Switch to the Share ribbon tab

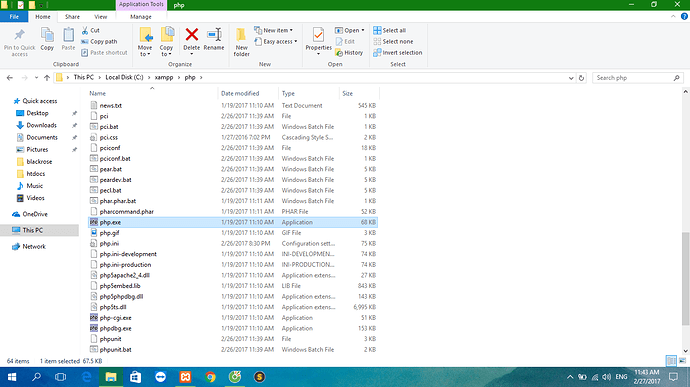point(72,17)
